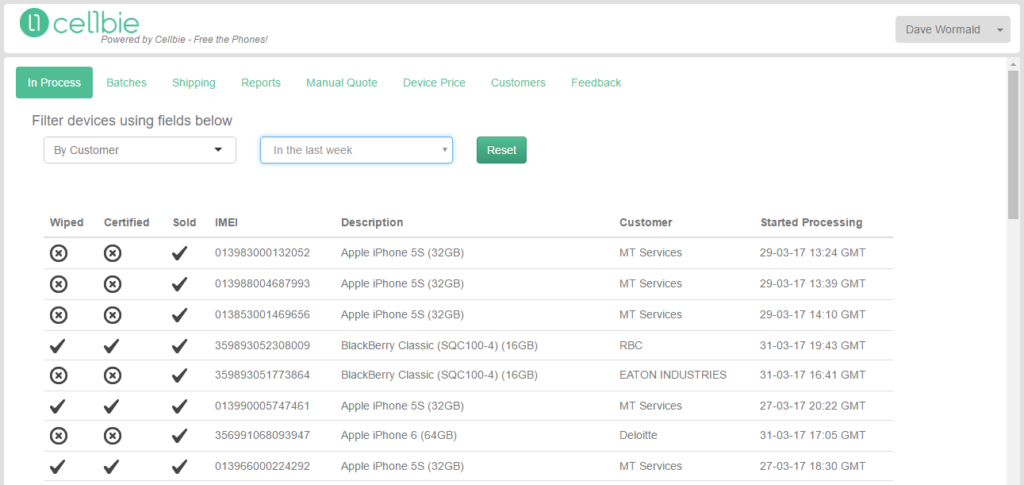This screenshot has width=1024, height=485.
Task: Click the Certified column header
Action: click(127, 223)
